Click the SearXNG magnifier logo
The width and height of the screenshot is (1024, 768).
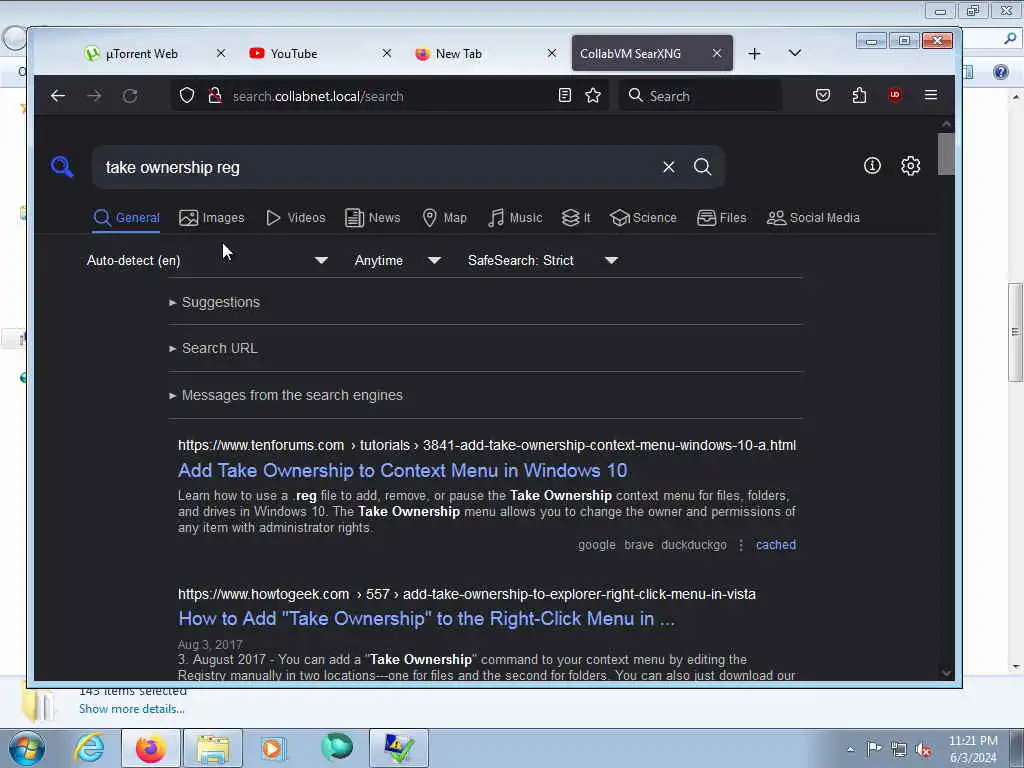coord(62,167)
